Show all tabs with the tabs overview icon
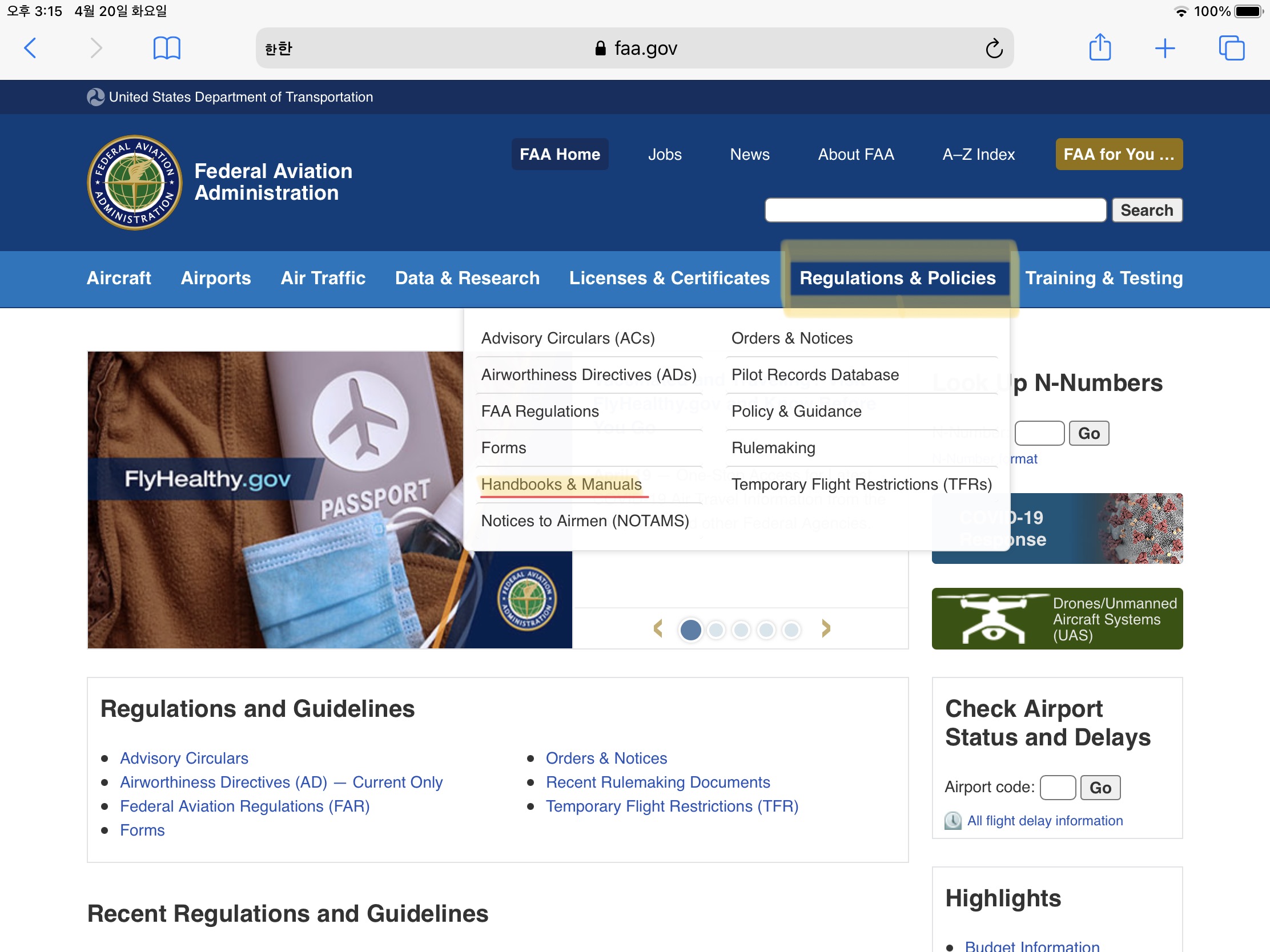The image size is (1270, 952). tap(1232, 48)
